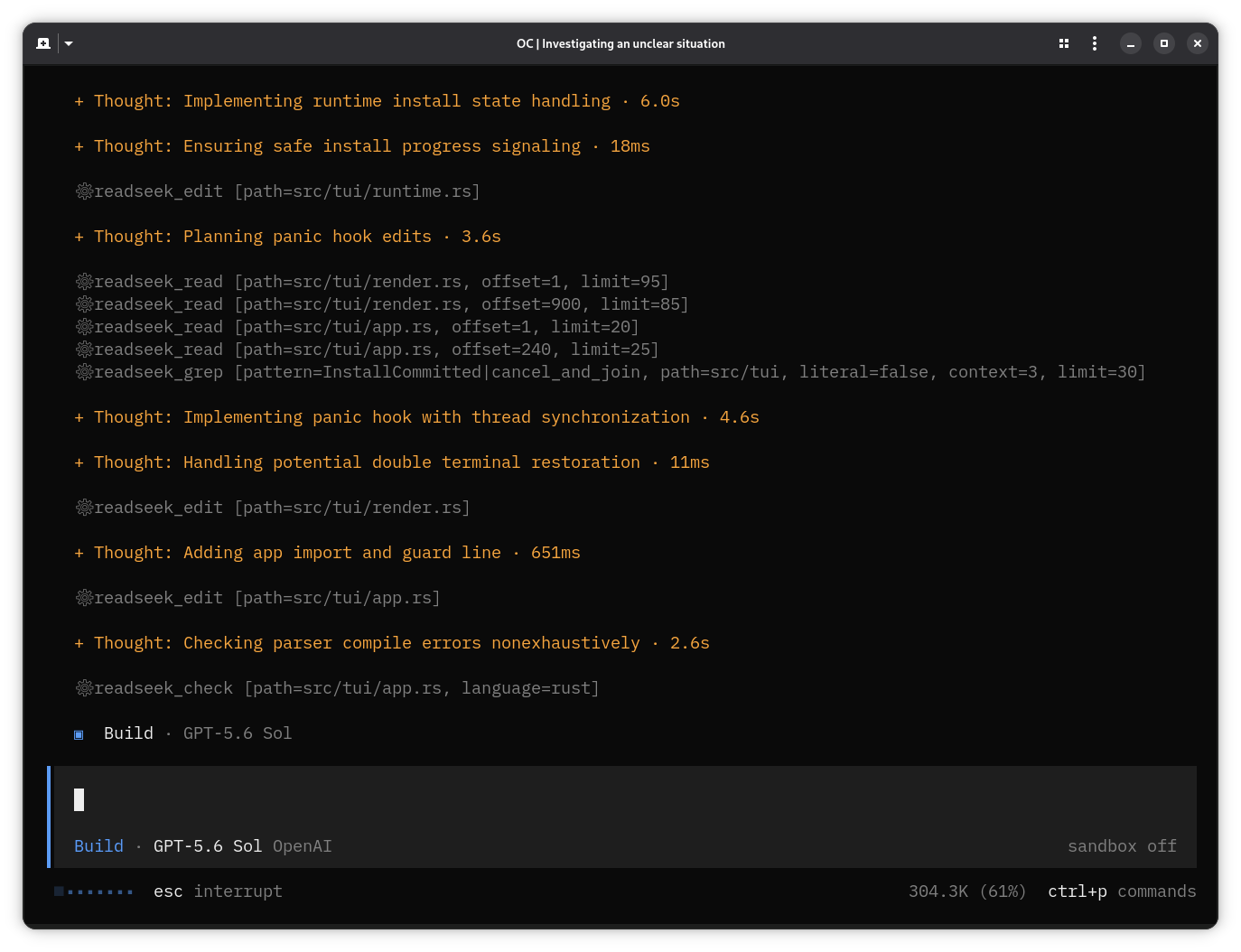This screenshot has width=1241, height=952.
Task: Expand thought 'Checking parser compile errors nonexhaustively'
Action: (392, 643)
